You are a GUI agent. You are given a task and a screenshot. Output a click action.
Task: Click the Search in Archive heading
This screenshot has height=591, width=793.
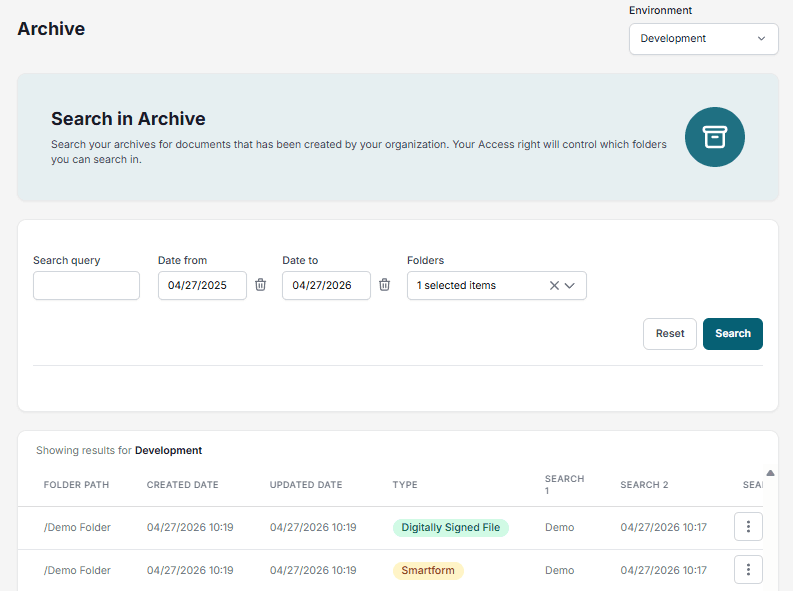(128, 119)
